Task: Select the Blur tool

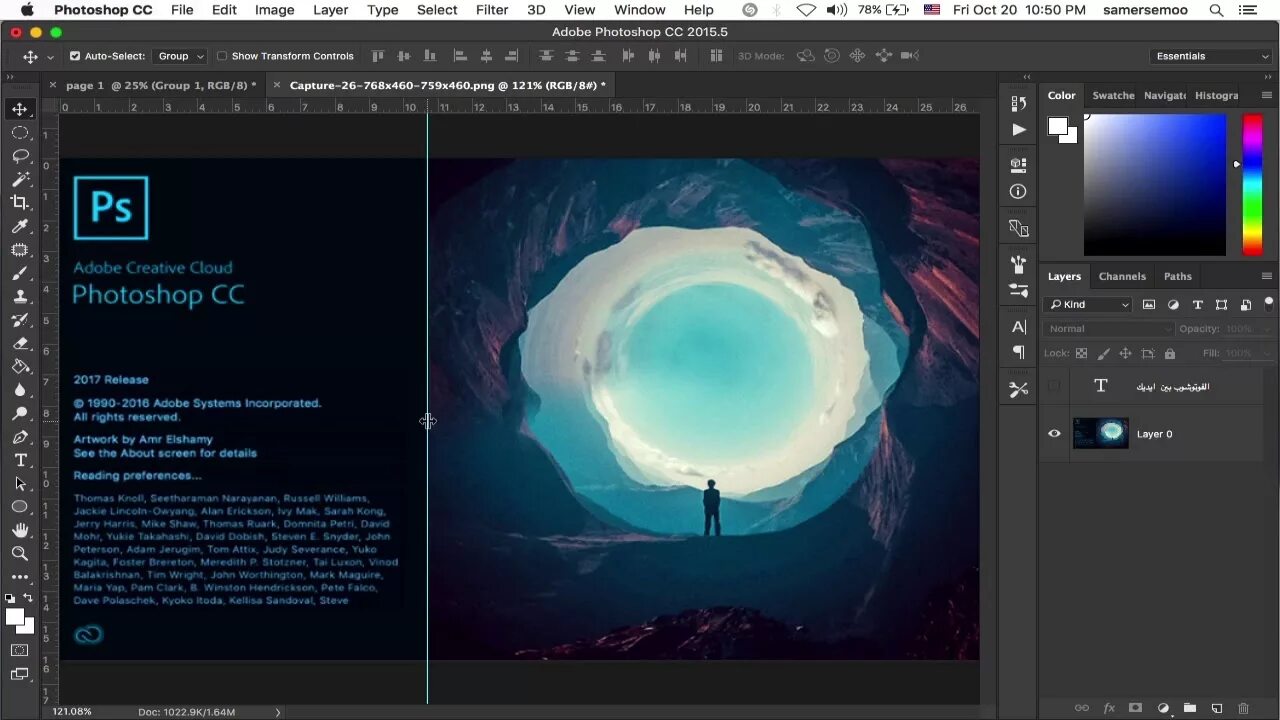Action: click(20, 390)
